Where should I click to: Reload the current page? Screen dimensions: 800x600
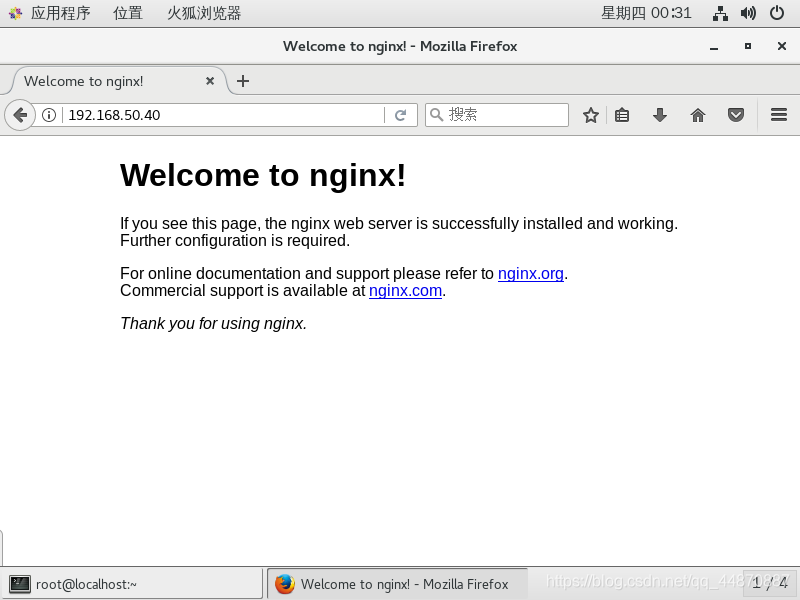pos(401,115)
